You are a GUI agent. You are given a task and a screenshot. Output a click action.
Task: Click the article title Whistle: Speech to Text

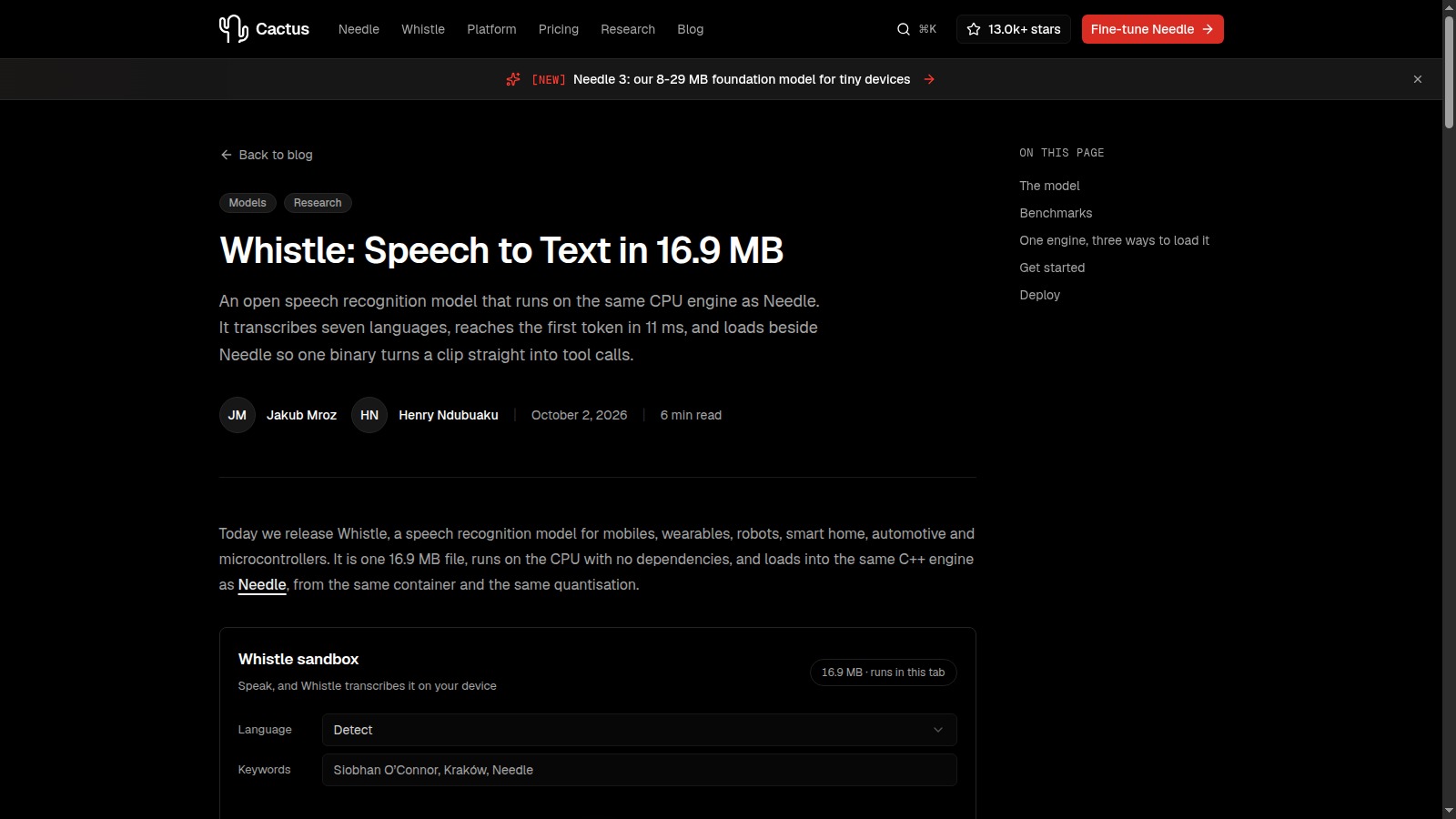501,250
